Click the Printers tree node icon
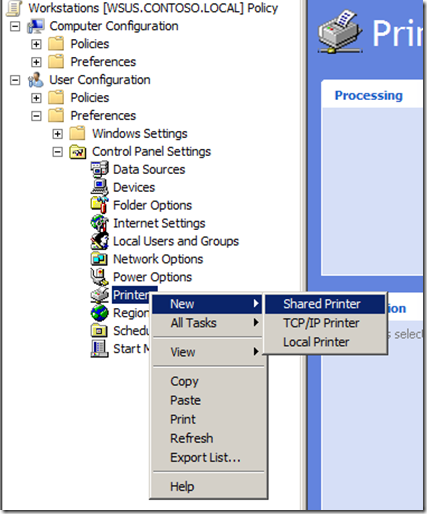The height and width of the screenshot is (514, 427). pos(99,295)
